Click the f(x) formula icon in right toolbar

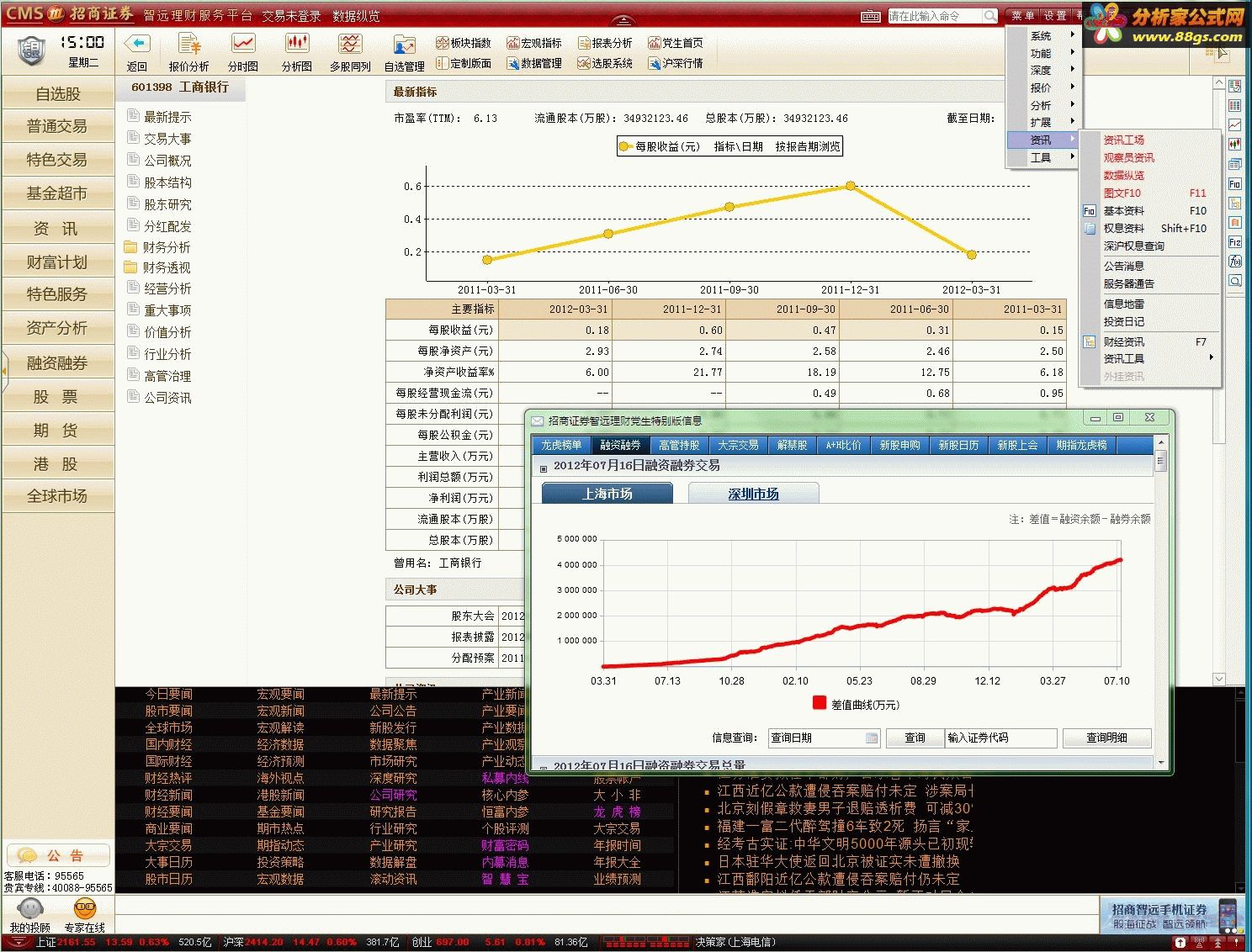1234,261
